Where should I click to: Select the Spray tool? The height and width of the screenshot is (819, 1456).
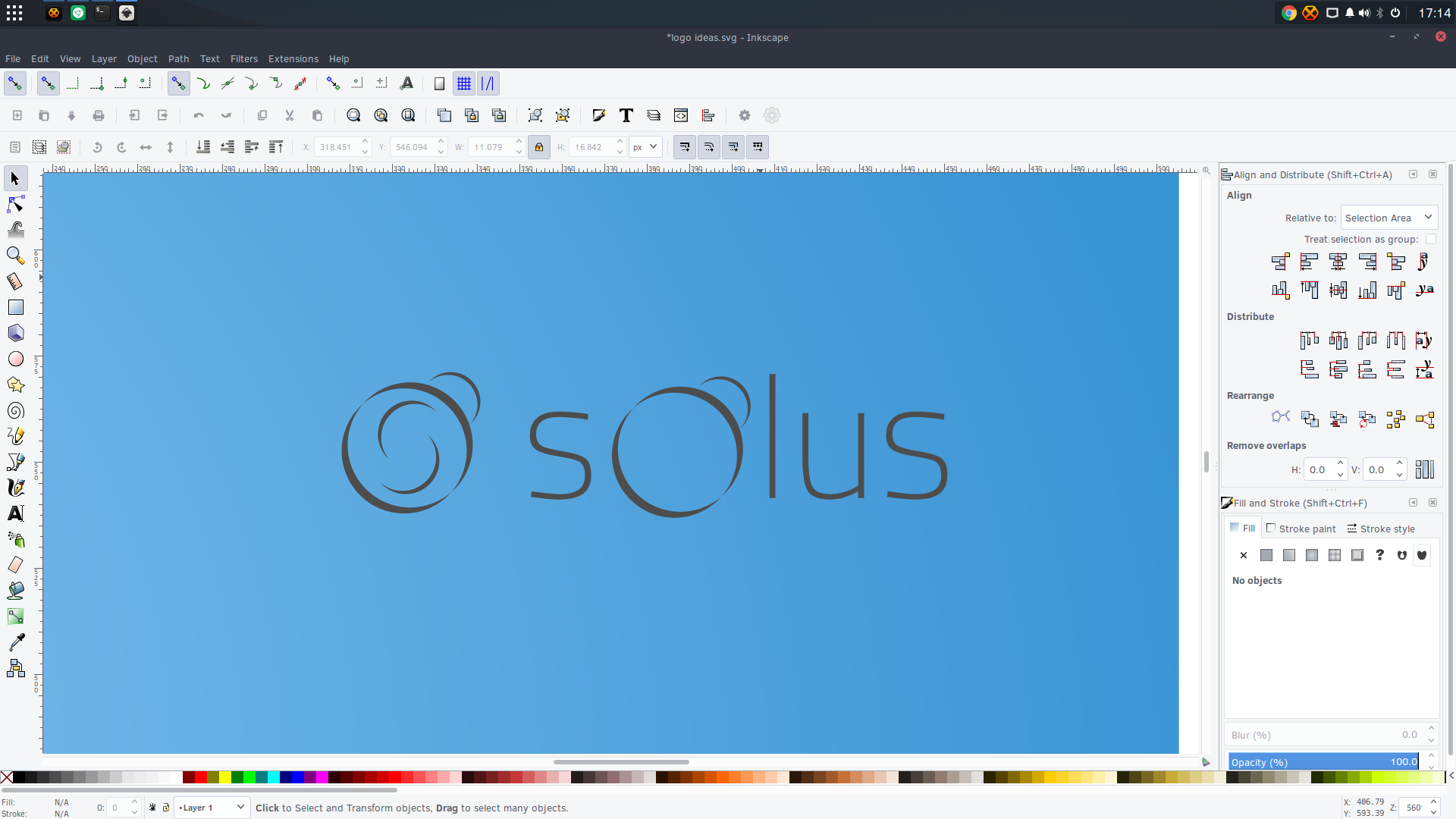coord(15,539)
